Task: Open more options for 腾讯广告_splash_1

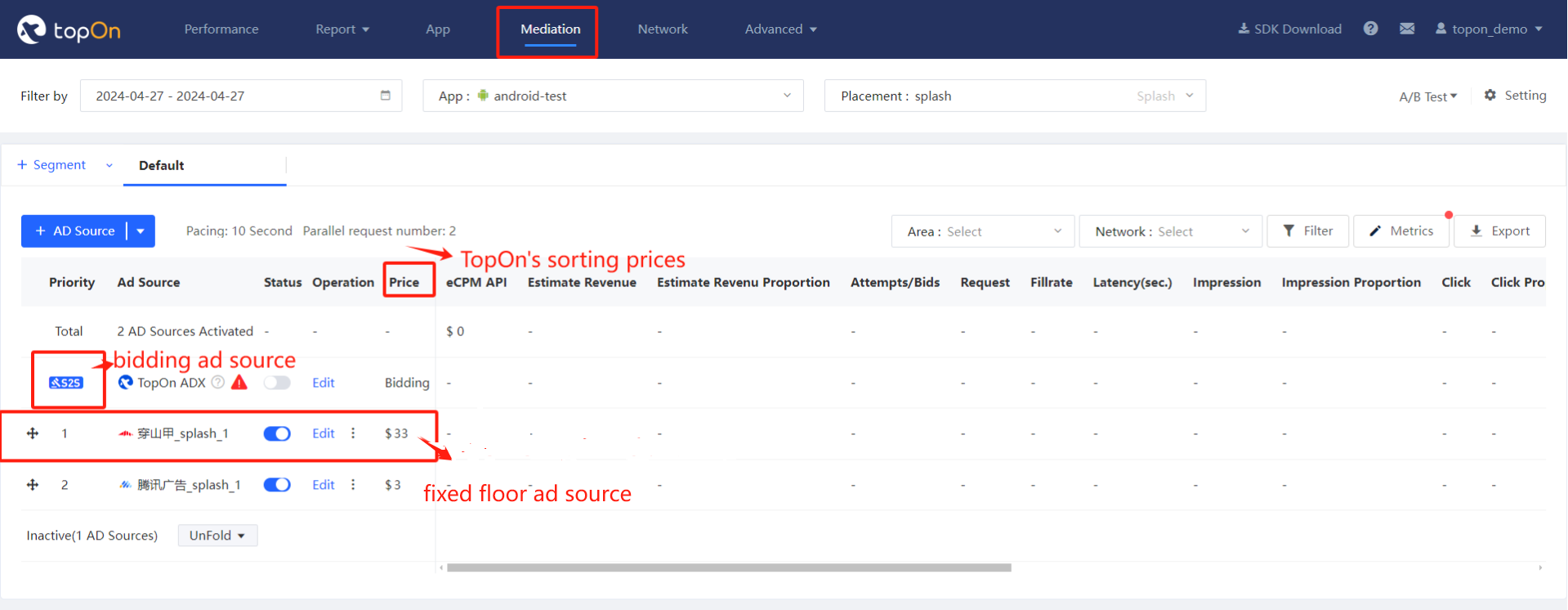Action: (x=353, y=485)
